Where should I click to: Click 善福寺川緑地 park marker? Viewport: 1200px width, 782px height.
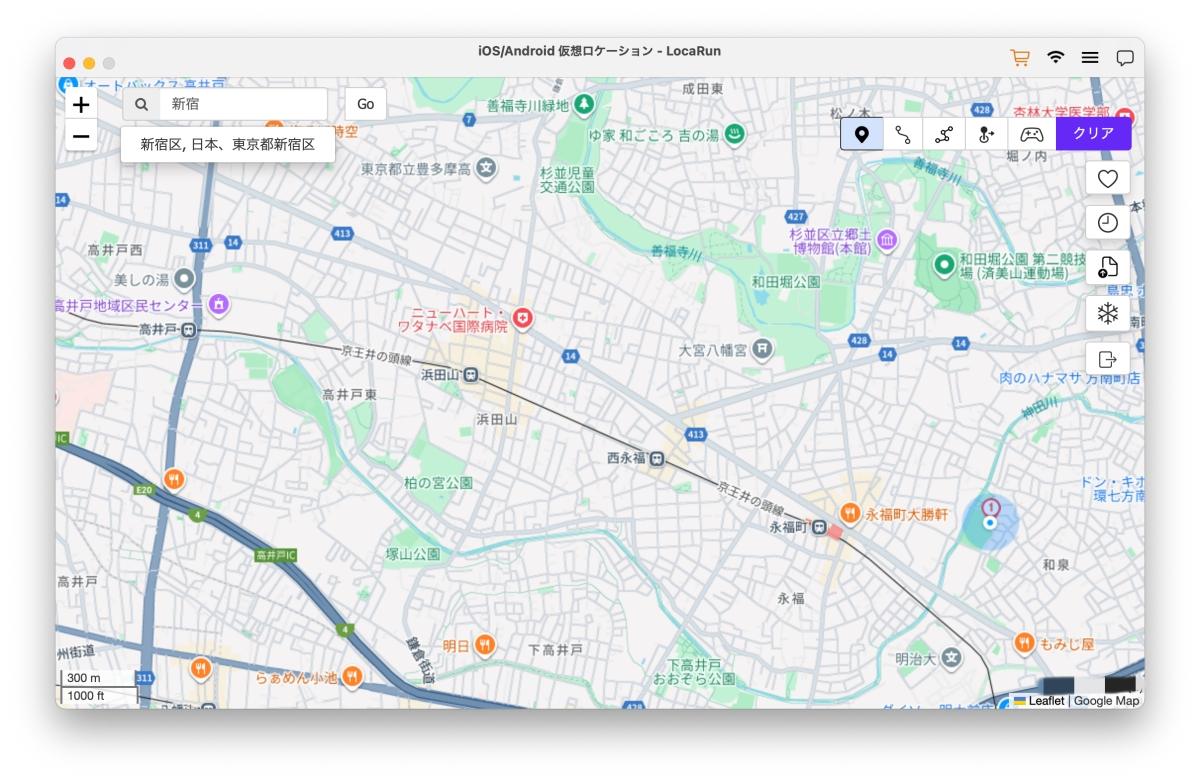pyautogui.click(x=583, y=104)
